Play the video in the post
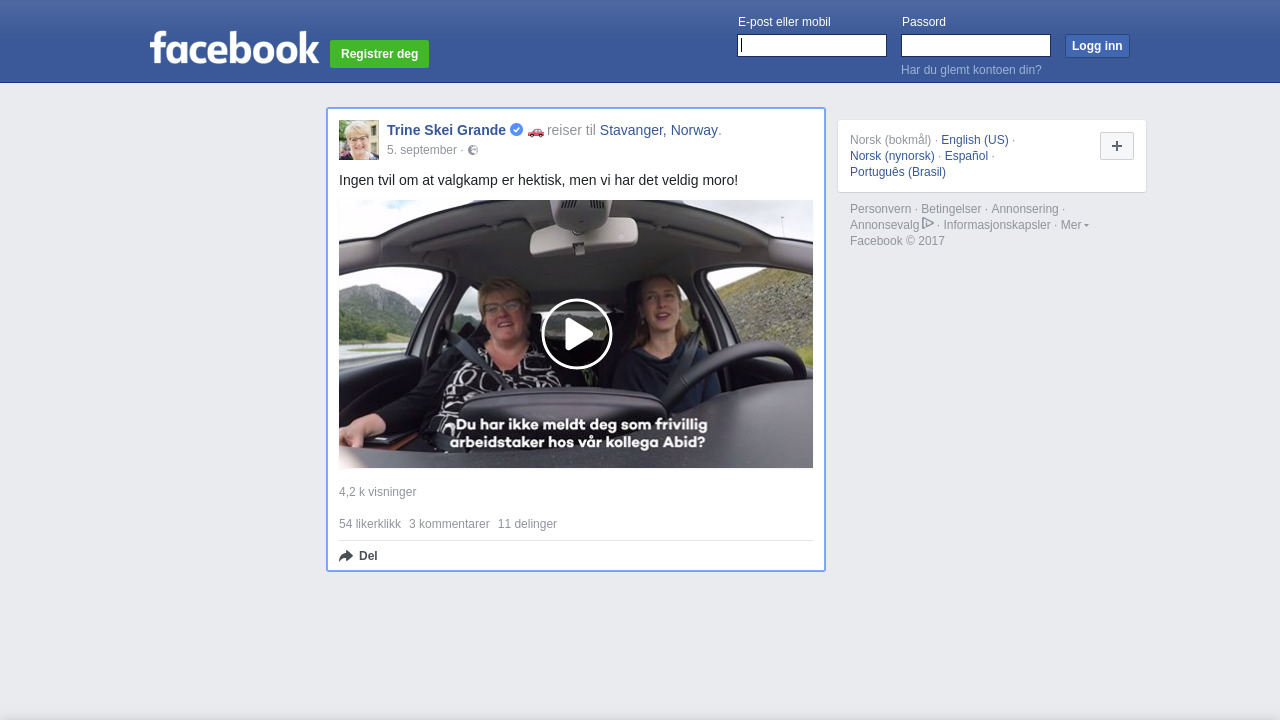1280x720 pixels. (576, 334)
